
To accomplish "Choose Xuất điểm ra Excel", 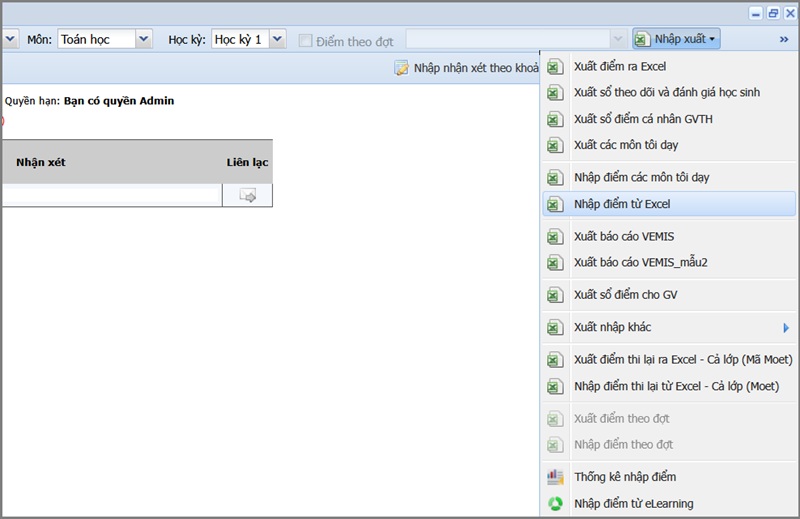I will 668,66.
